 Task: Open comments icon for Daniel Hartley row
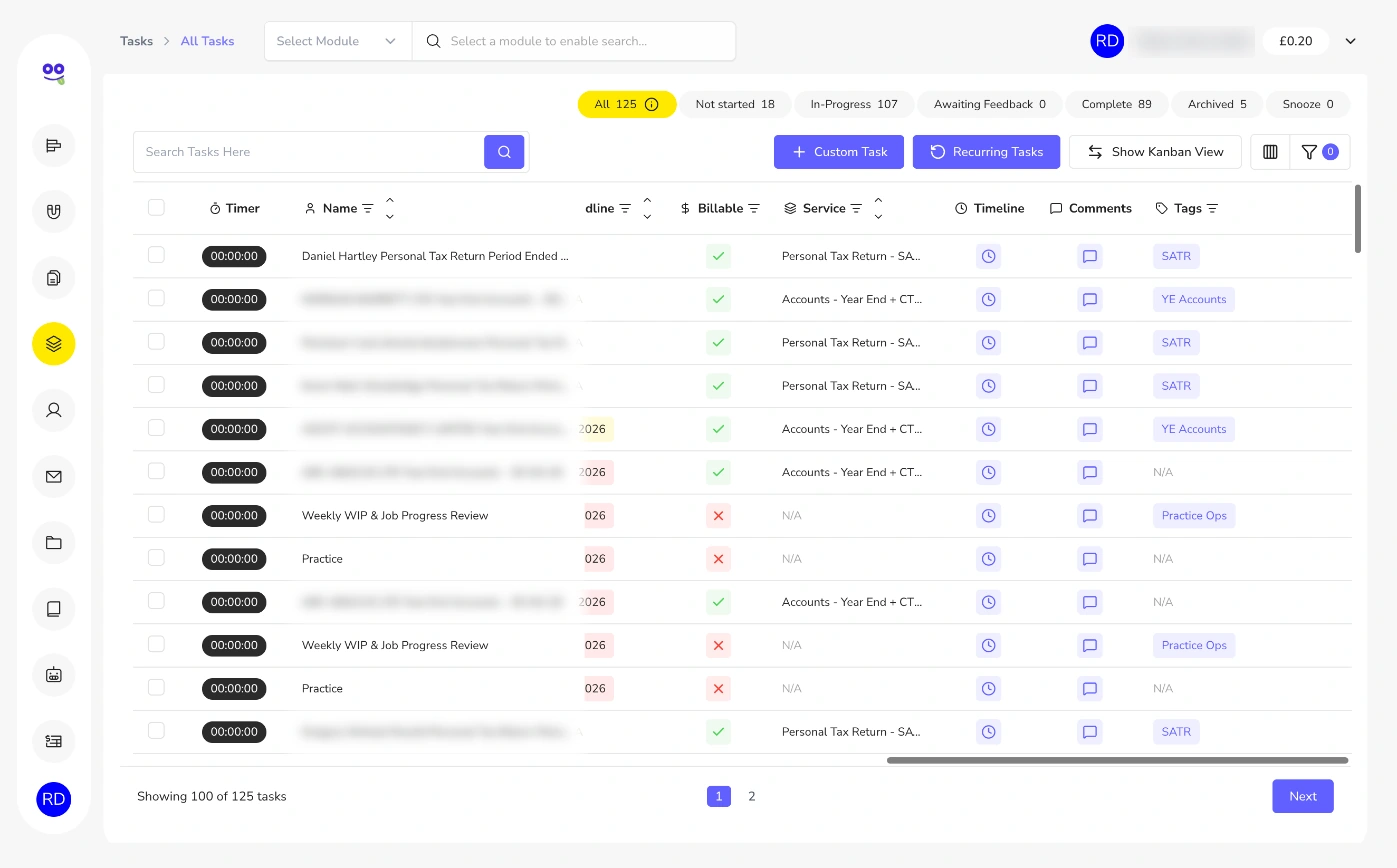pos(1090,256)
